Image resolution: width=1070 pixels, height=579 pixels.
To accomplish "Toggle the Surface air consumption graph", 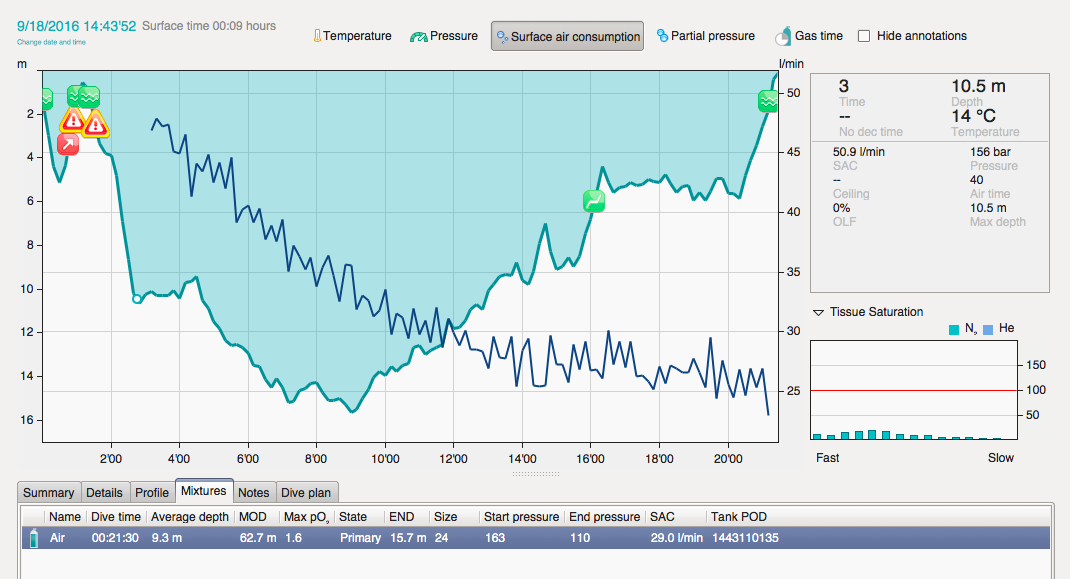I will [x=567, y=36].
